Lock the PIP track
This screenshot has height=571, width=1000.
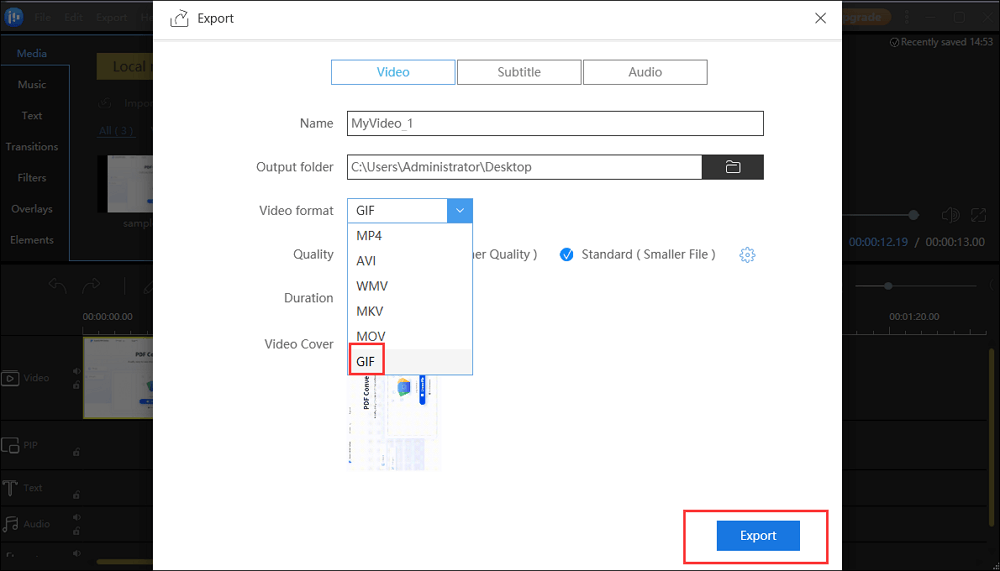tap(76, 453)
